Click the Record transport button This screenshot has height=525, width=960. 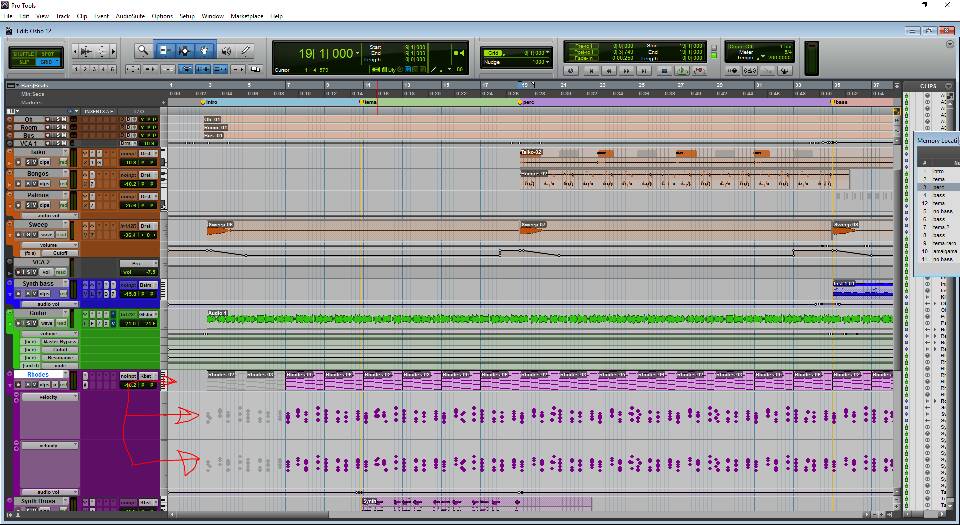(699, 71)
